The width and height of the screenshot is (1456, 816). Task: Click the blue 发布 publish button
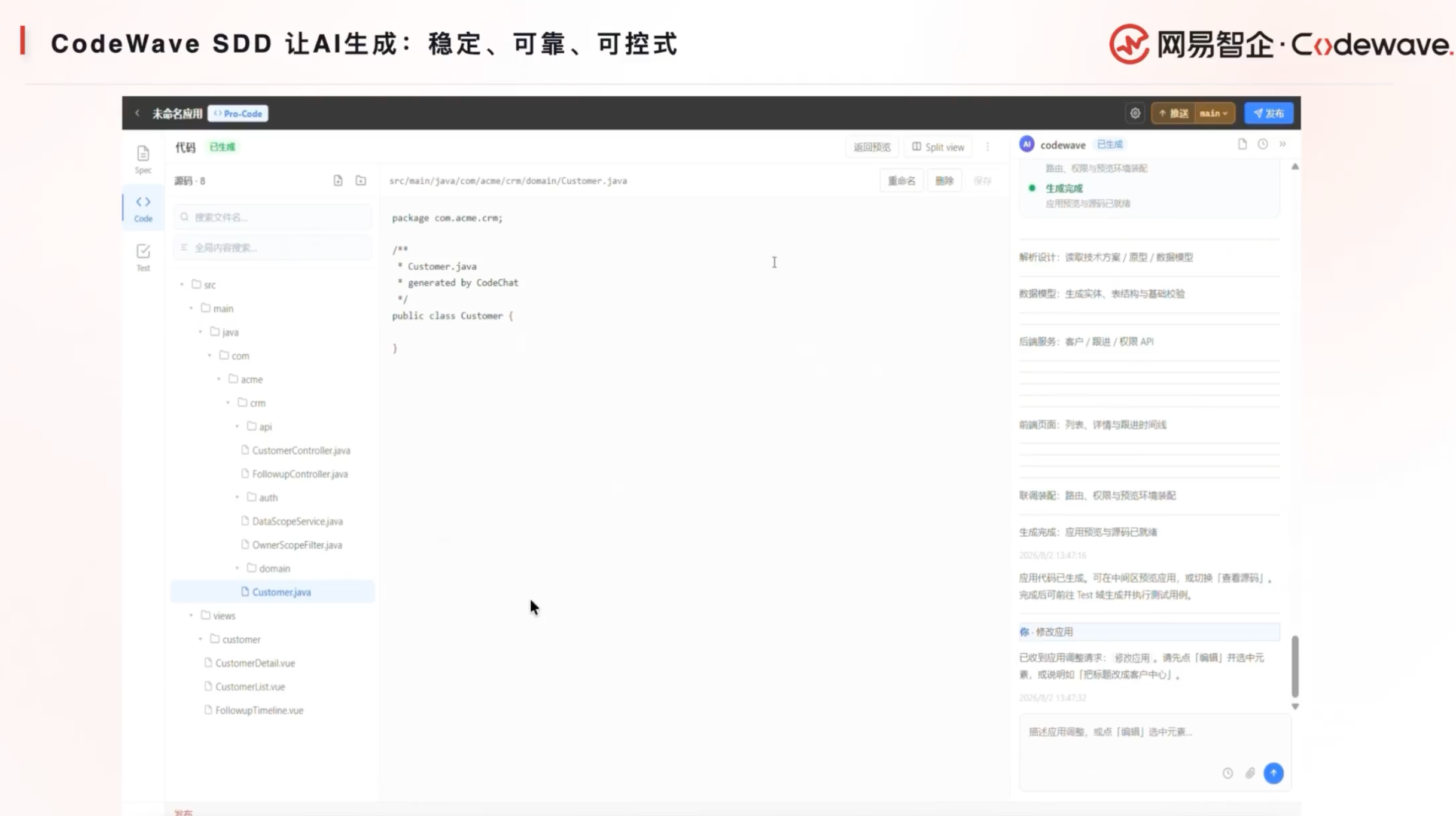coord(1269,113)
